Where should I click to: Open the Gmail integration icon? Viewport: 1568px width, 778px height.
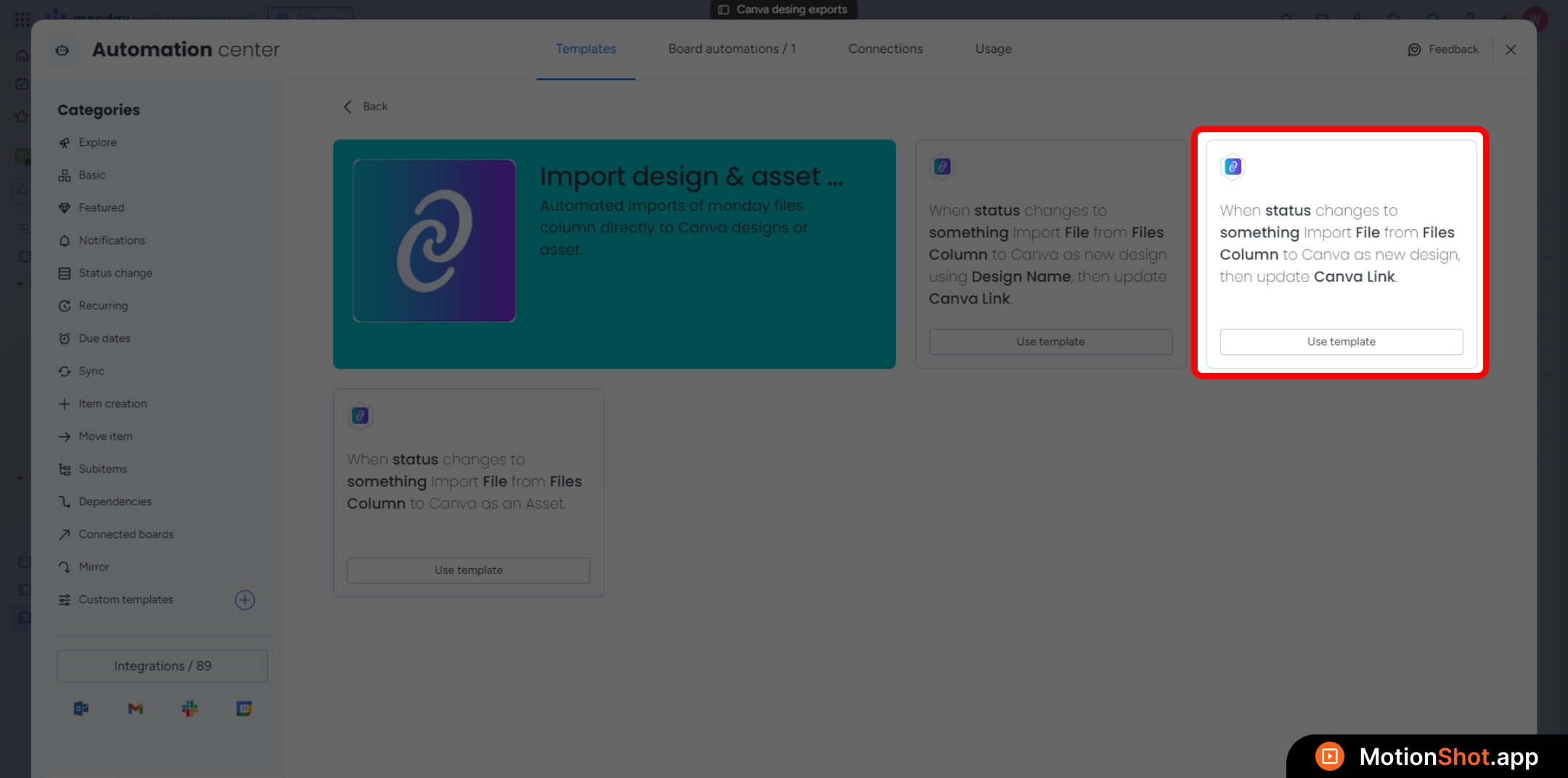pyautogui.click(x=136, y=708)
